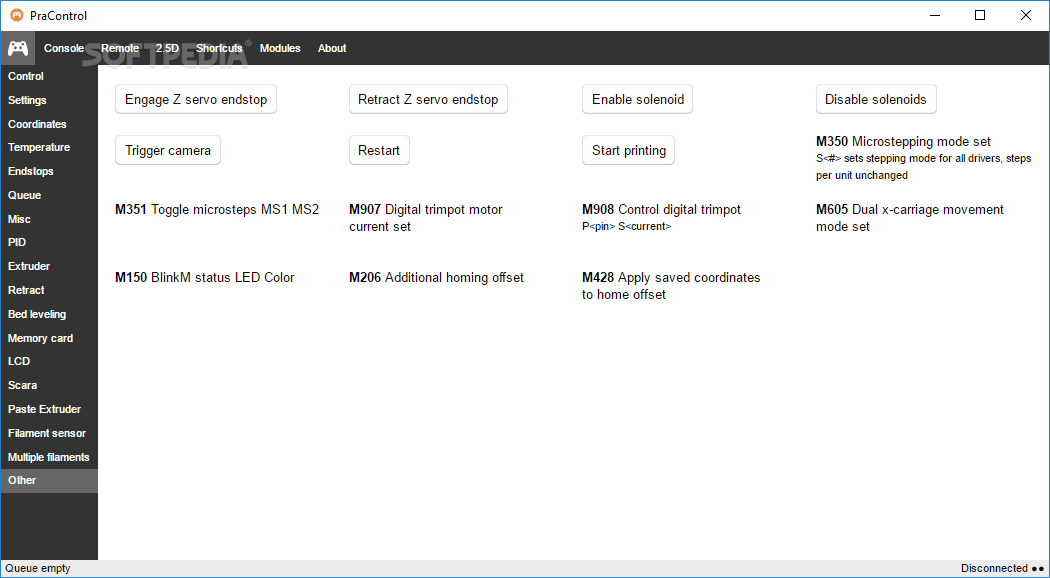Open the PID section

point(50,242)
